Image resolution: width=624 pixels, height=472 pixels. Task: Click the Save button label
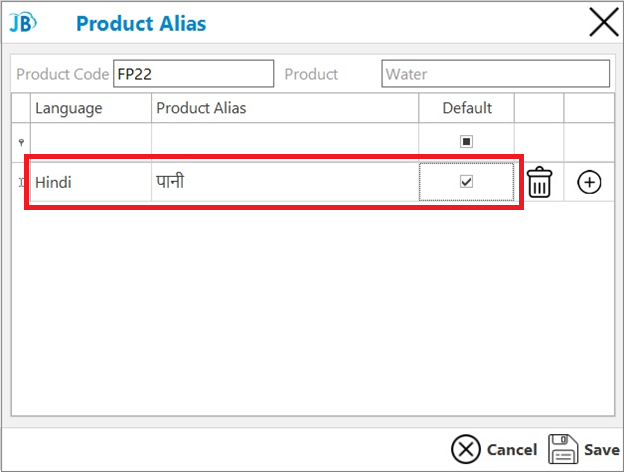[602, 450]
